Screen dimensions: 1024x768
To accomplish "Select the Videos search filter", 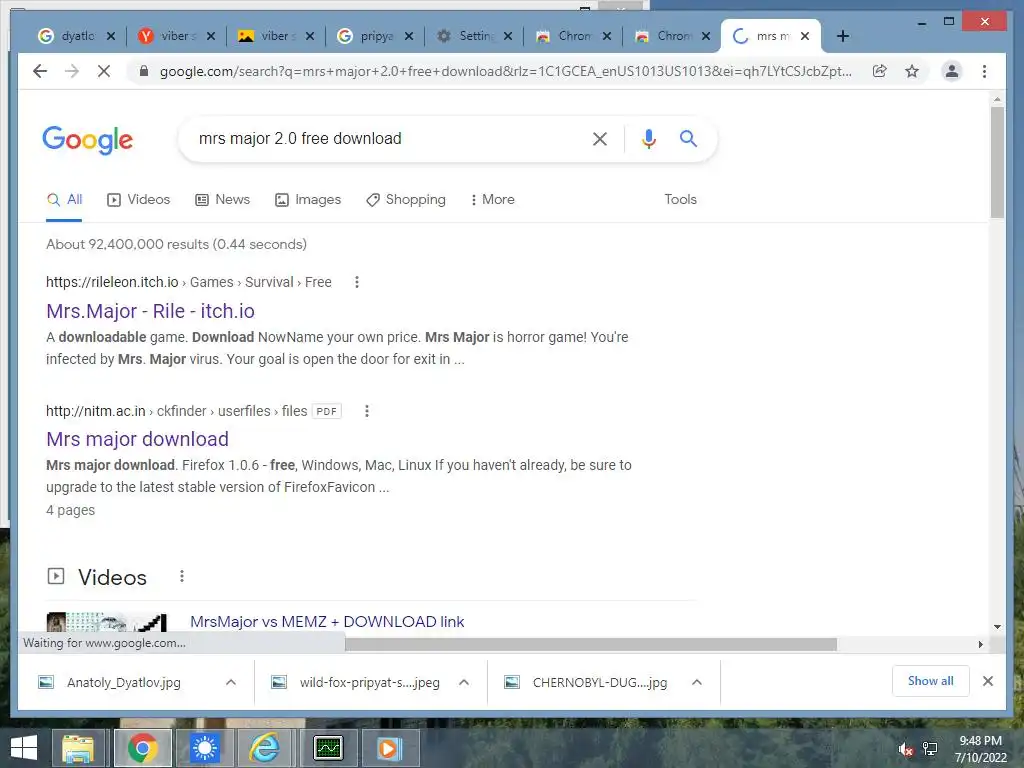I will tap(138, 199).
